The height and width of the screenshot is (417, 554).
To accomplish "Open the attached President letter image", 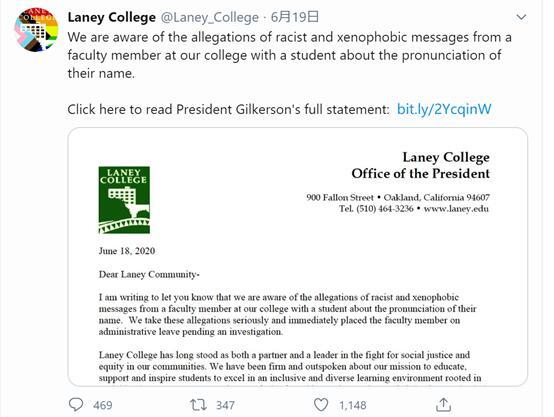I will [x=297, y=257].
